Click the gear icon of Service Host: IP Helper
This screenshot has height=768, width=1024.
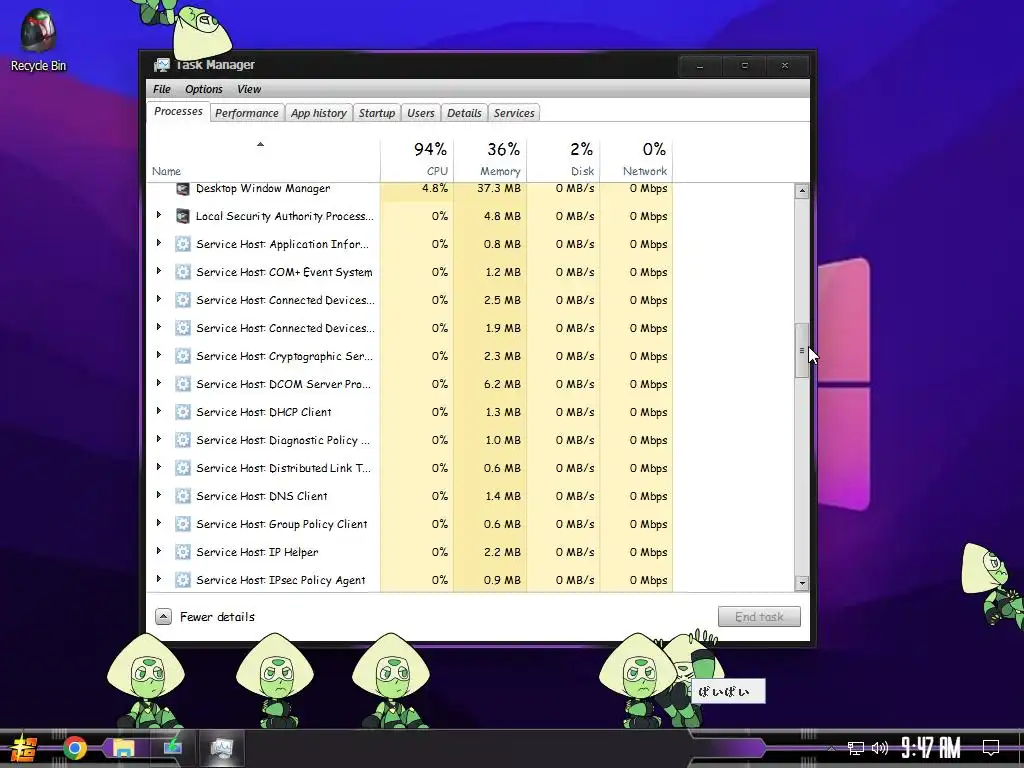point(183,552)
